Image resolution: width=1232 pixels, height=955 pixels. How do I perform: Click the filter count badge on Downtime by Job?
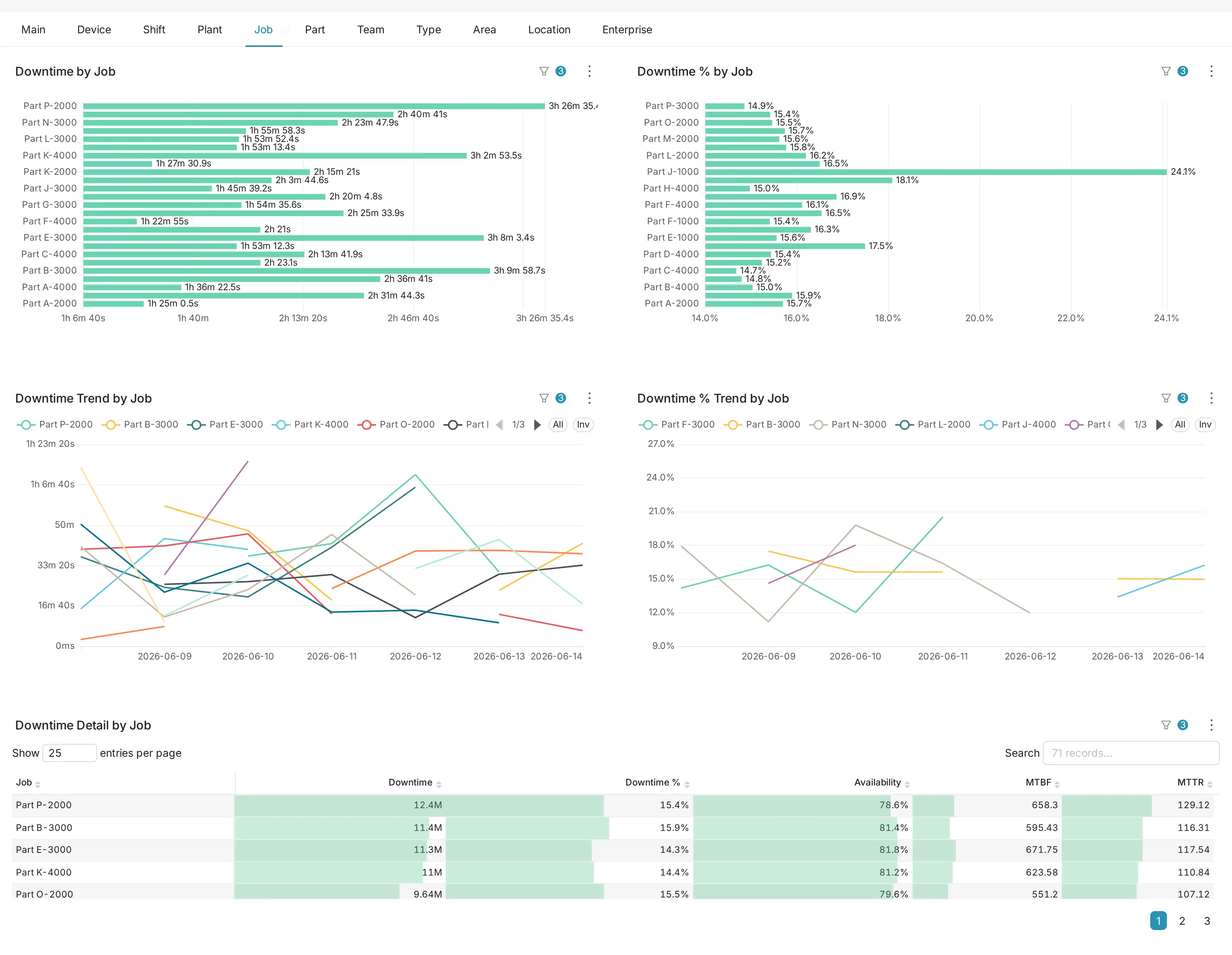pyautogui.click(x=561, y=71)
